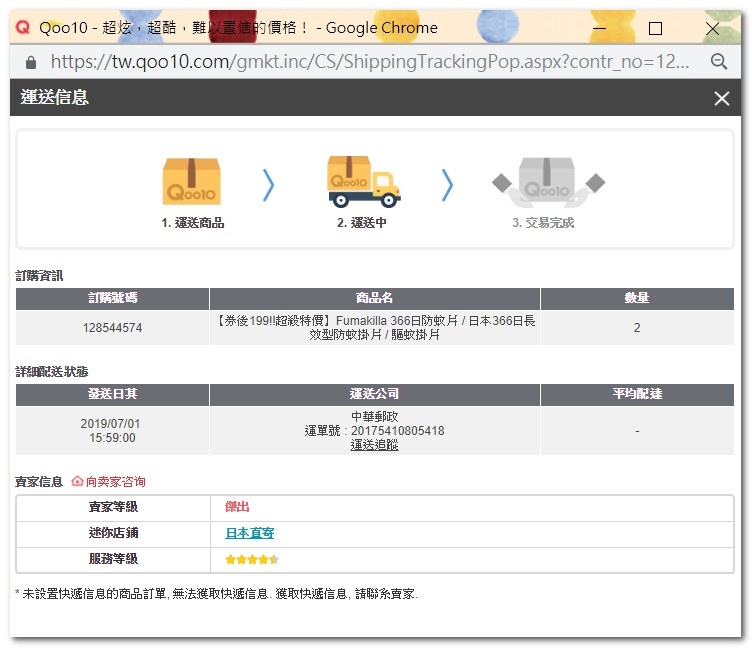Click the arrow between steps 2 and 3

point(447,185)
